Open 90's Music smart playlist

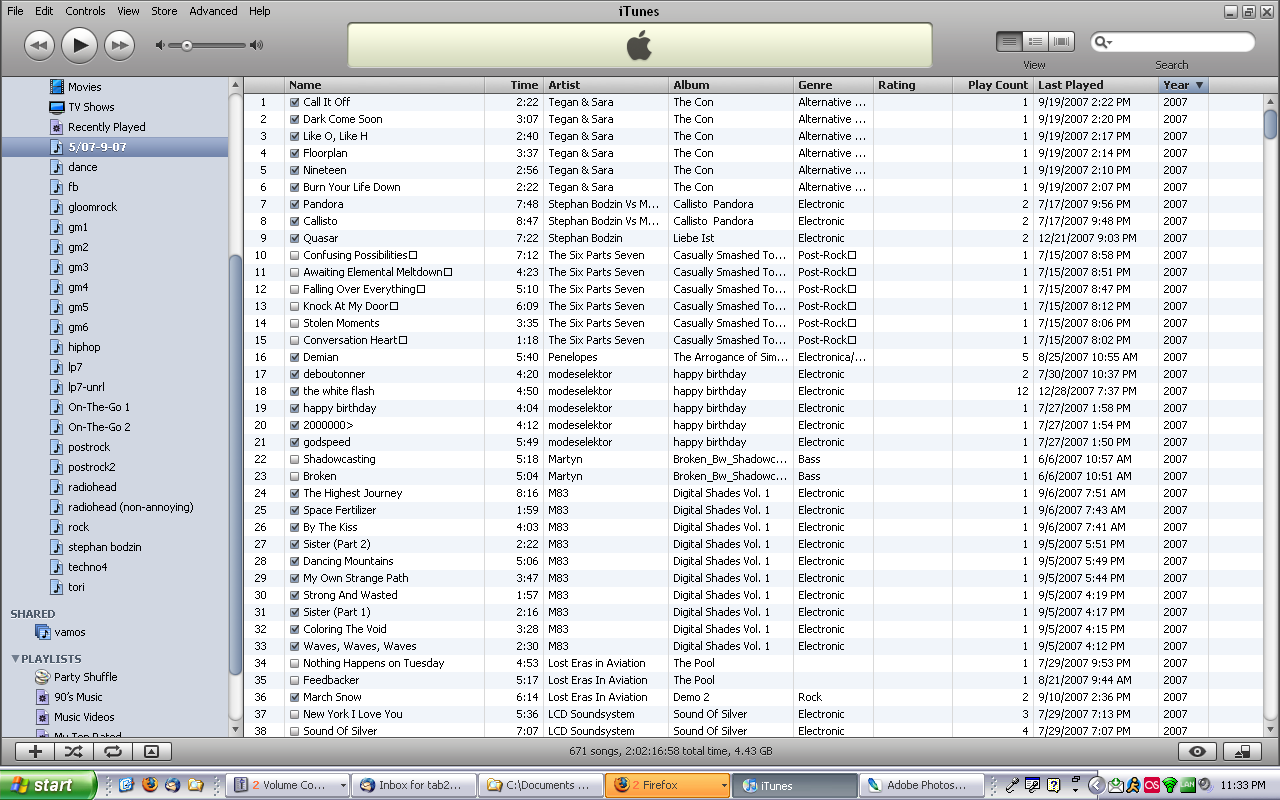click(x=78, y=697)
